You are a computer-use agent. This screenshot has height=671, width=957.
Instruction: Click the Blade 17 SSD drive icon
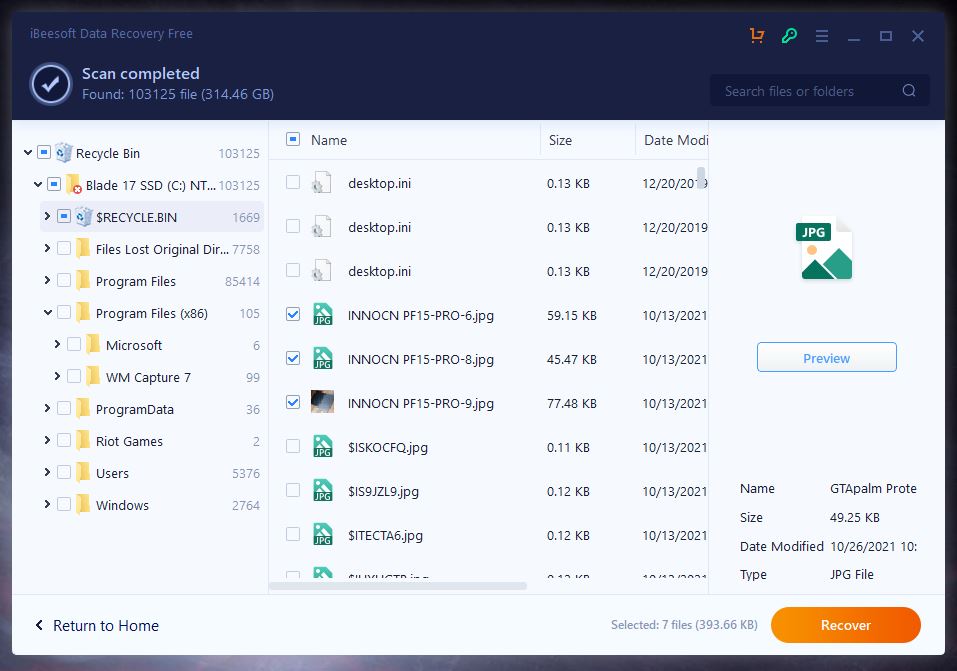pos(74,185)
